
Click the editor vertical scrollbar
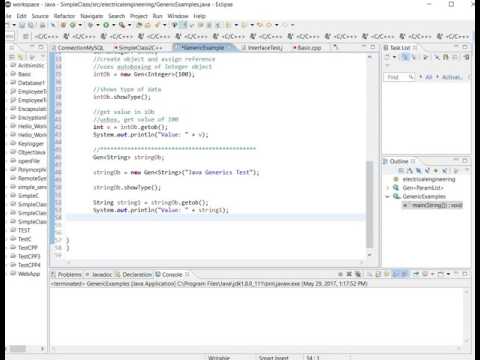[x=370, y=204]
